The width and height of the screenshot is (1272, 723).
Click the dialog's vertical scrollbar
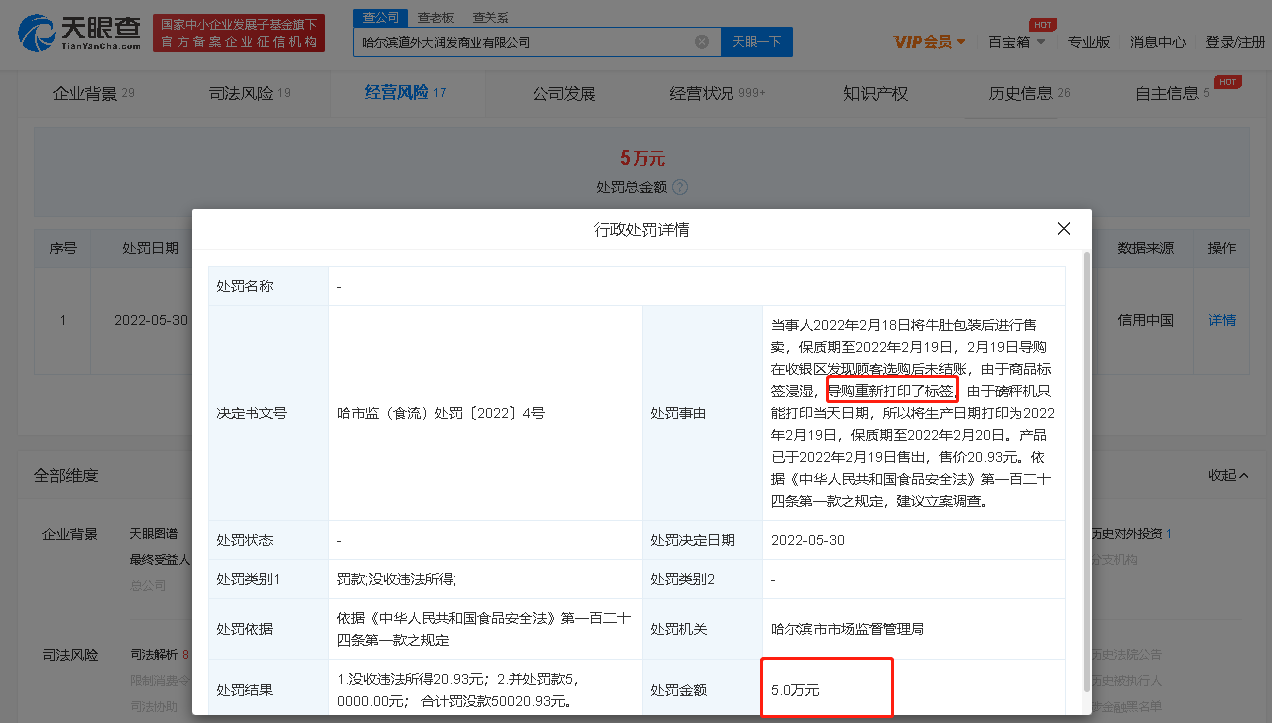[x=1087, y=450]
